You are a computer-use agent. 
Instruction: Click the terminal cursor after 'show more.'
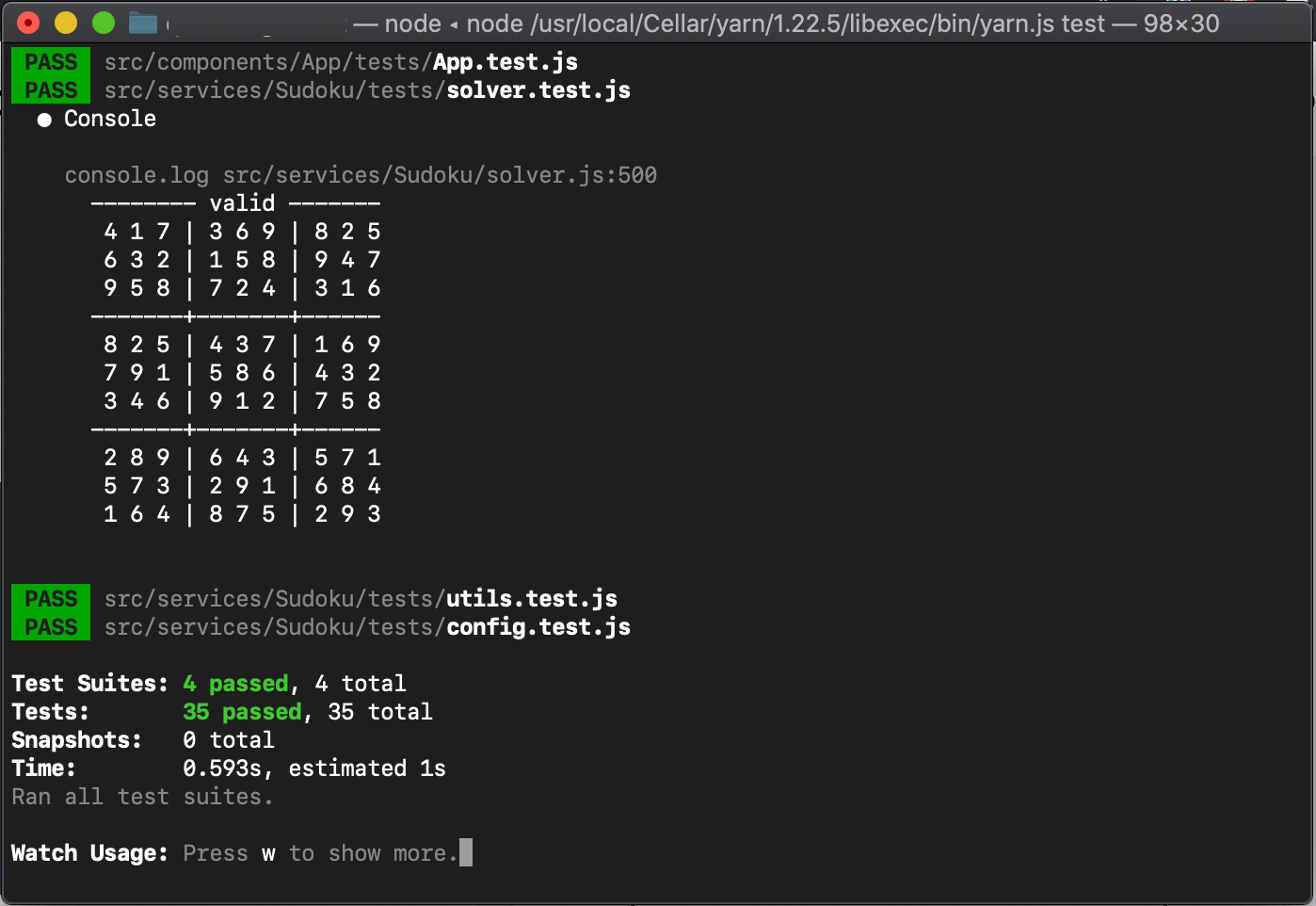coord(466,852)
